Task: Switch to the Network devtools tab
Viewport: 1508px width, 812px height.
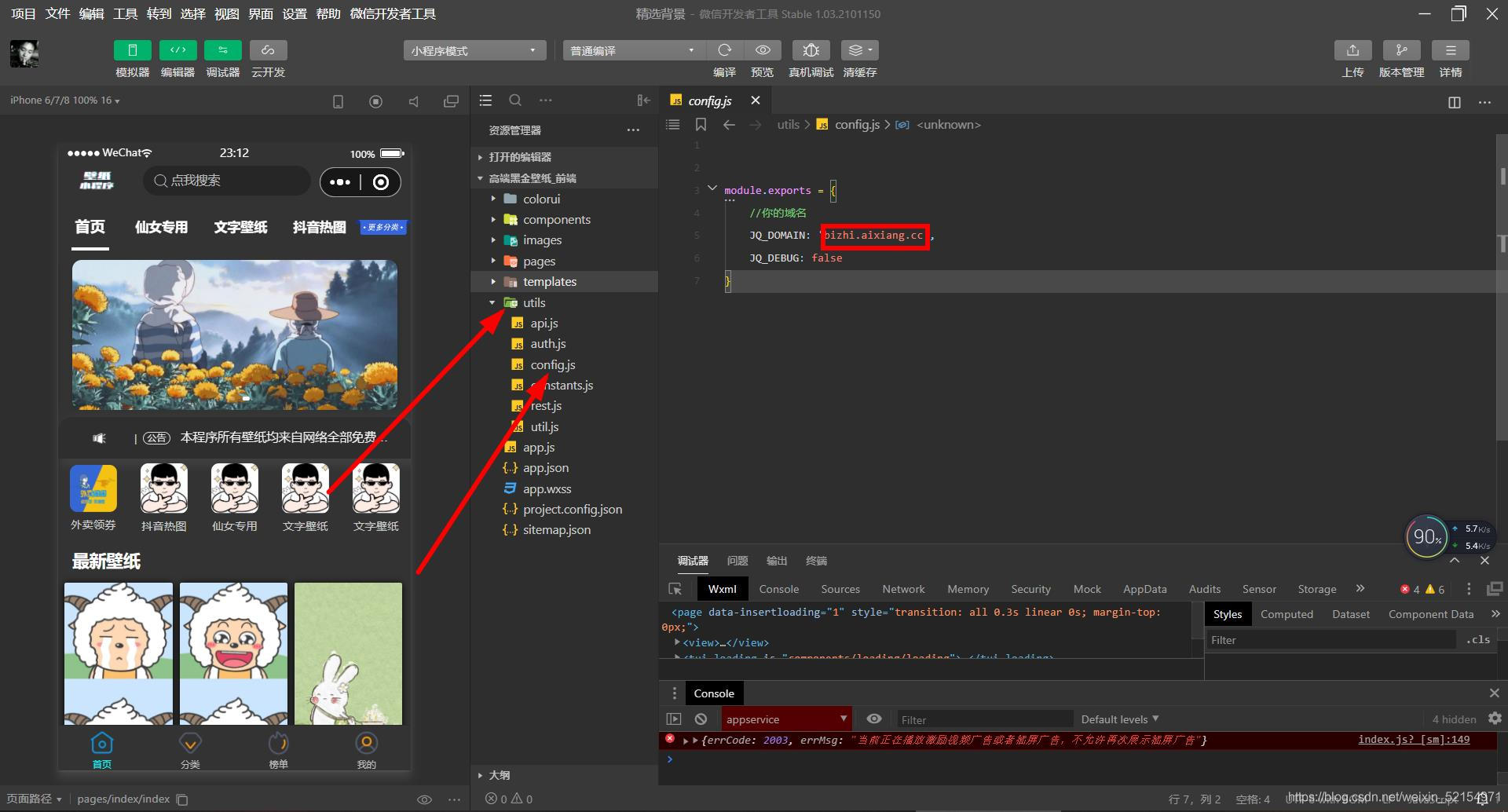Action: pos(903,589)
